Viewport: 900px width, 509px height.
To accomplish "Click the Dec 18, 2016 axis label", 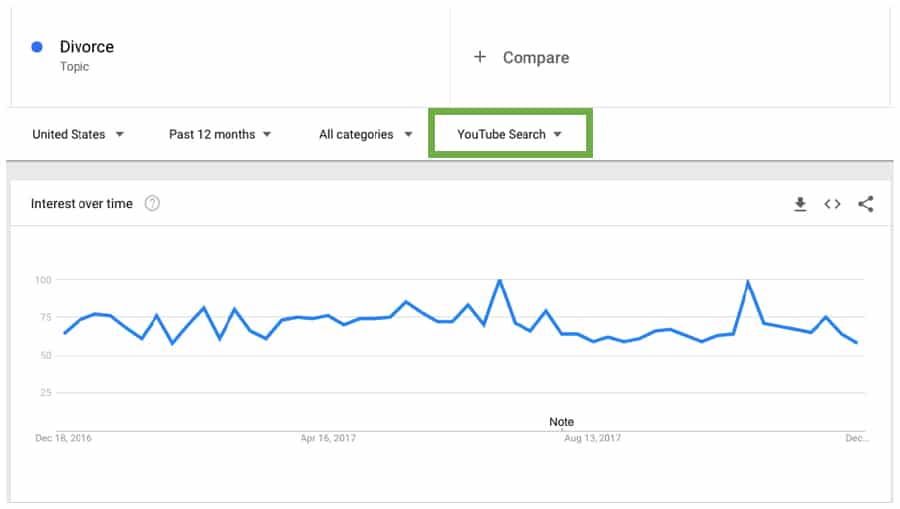I will click(x=63, y=438).
